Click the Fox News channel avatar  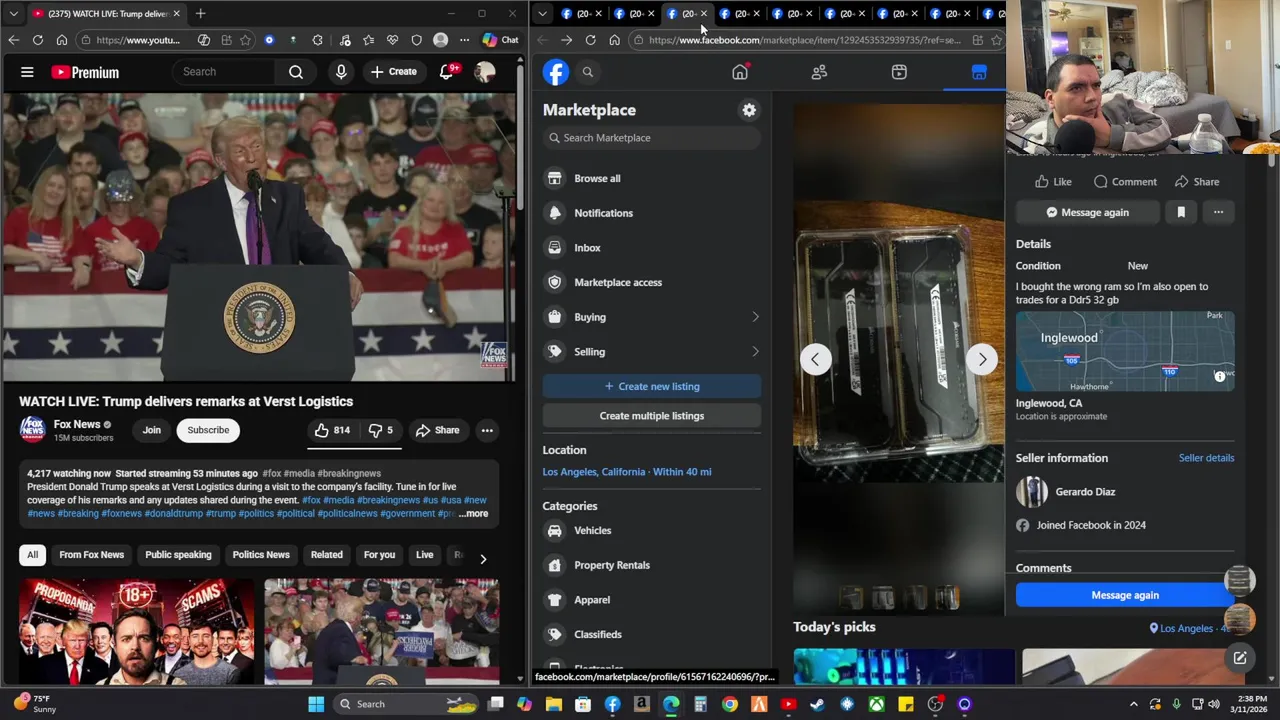[x=33, y=430]
